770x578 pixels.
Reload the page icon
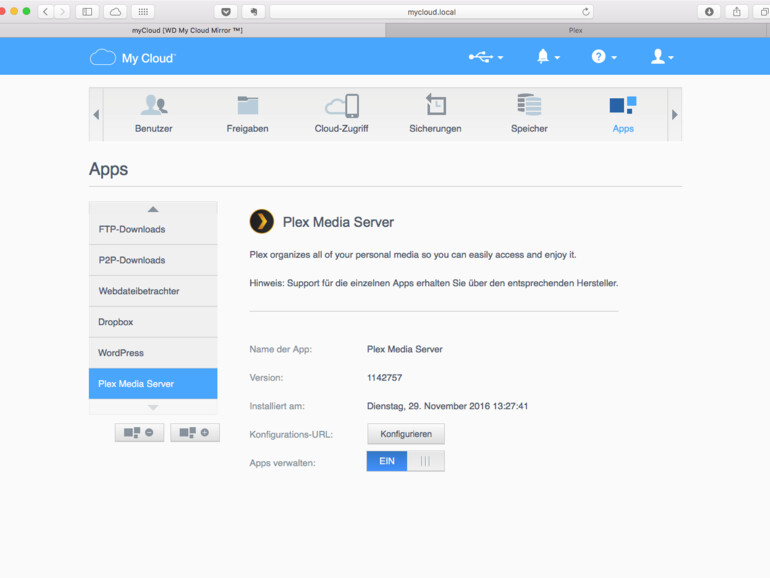tap(585, 12)
